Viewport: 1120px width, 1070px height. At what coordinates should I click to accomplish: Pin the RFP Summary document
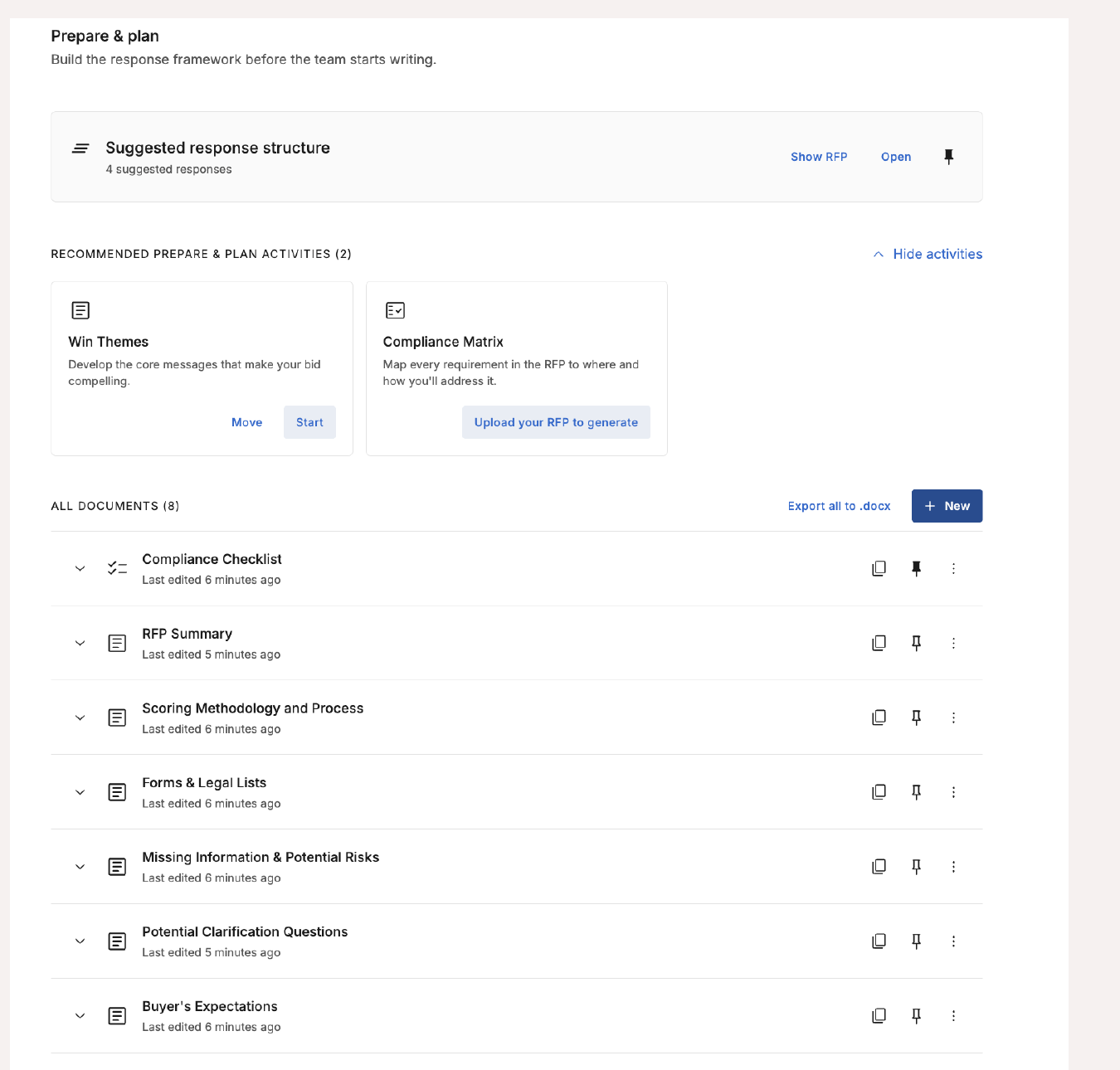tap(917, 643)
